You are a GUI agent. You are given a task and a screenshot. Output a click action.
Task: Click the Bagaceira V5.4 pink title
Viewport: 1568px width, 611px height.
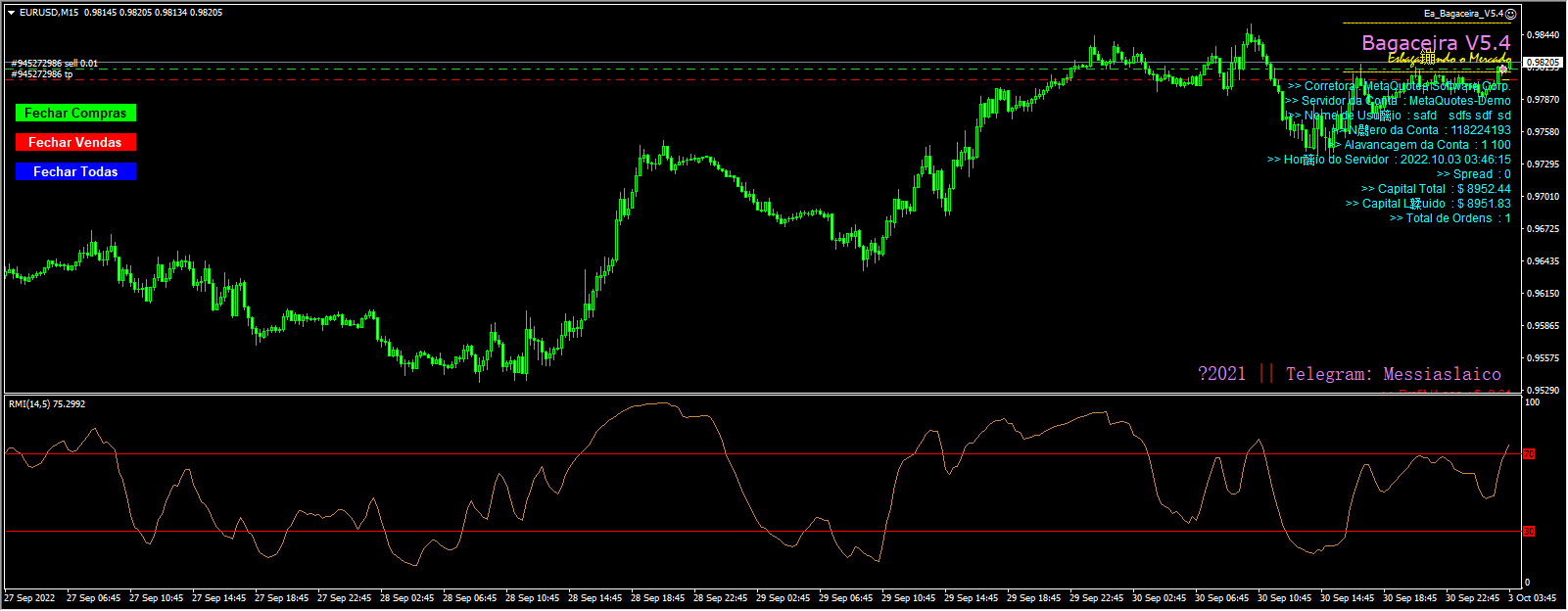1436,43
